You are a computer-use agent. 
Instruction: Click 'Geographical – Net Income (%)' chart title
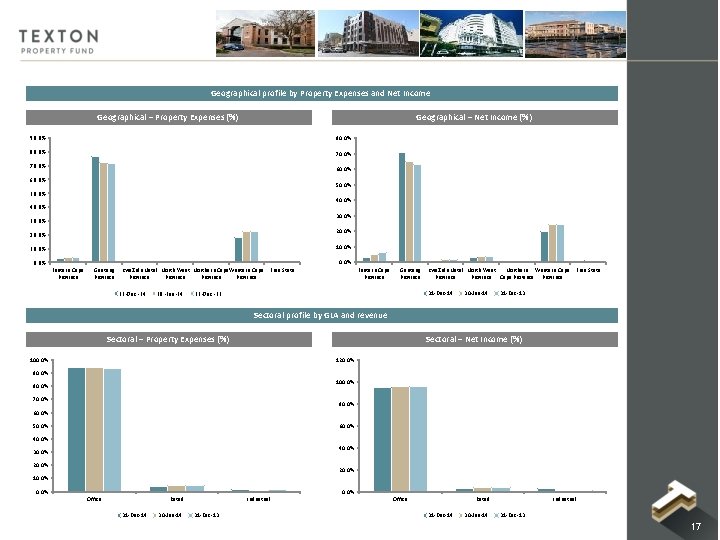point(474,117)
